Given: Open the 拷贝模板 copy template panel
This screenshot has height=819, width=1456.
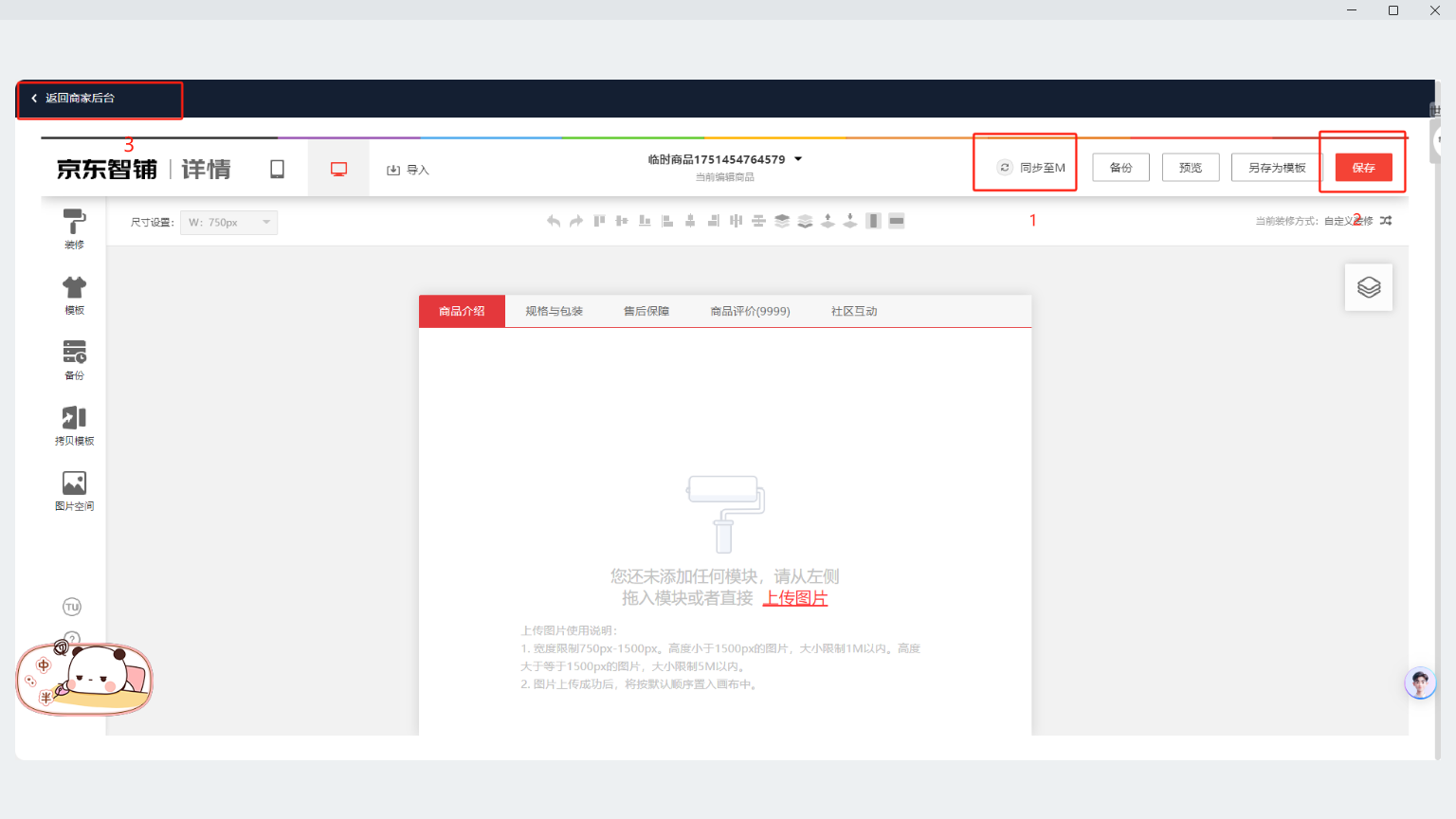Looking at the screenshot, I should click(x=74, y=425).
